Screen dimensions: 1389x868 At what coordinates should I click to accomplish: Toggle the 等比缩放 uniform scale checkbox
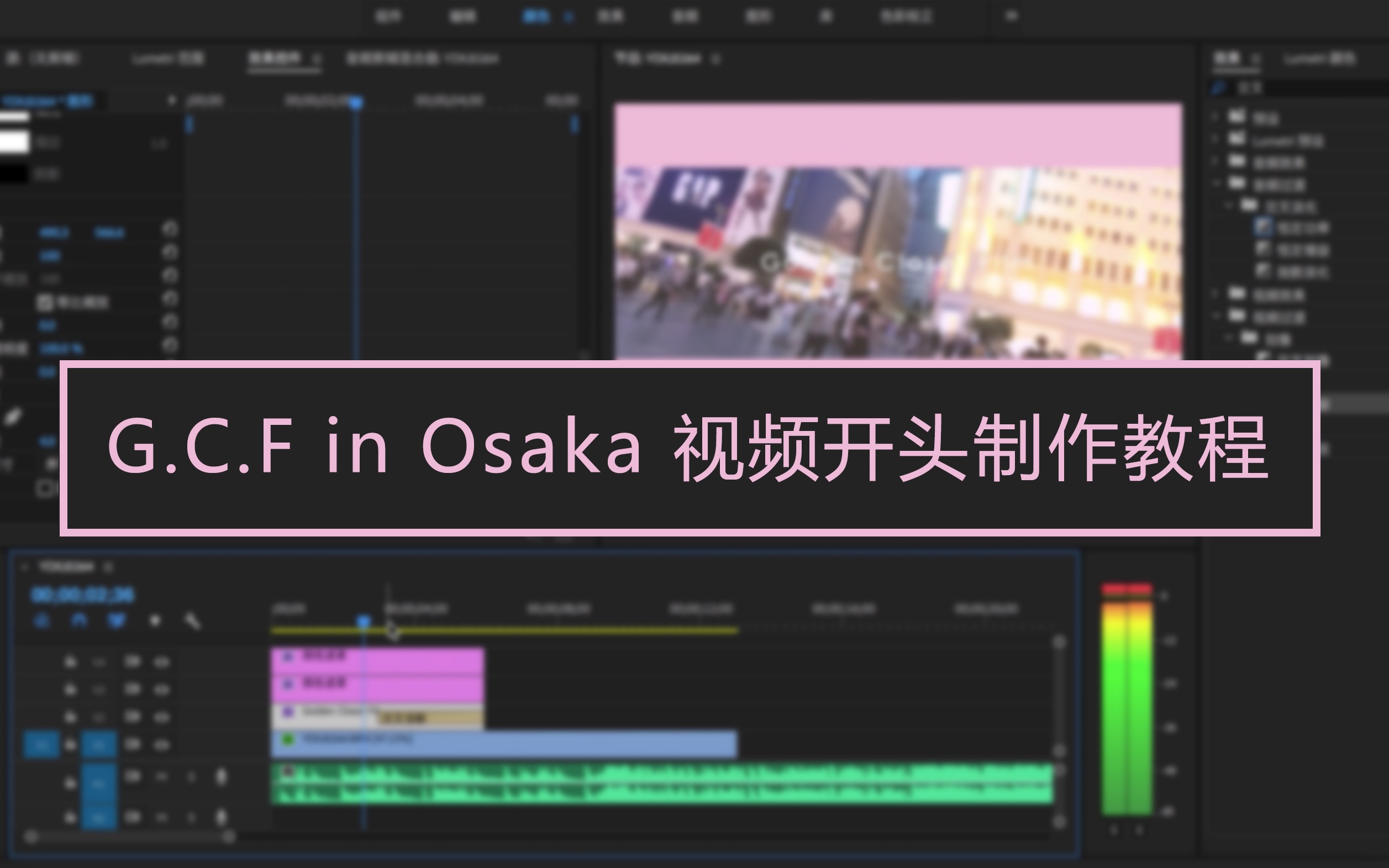tap(45, 302)
